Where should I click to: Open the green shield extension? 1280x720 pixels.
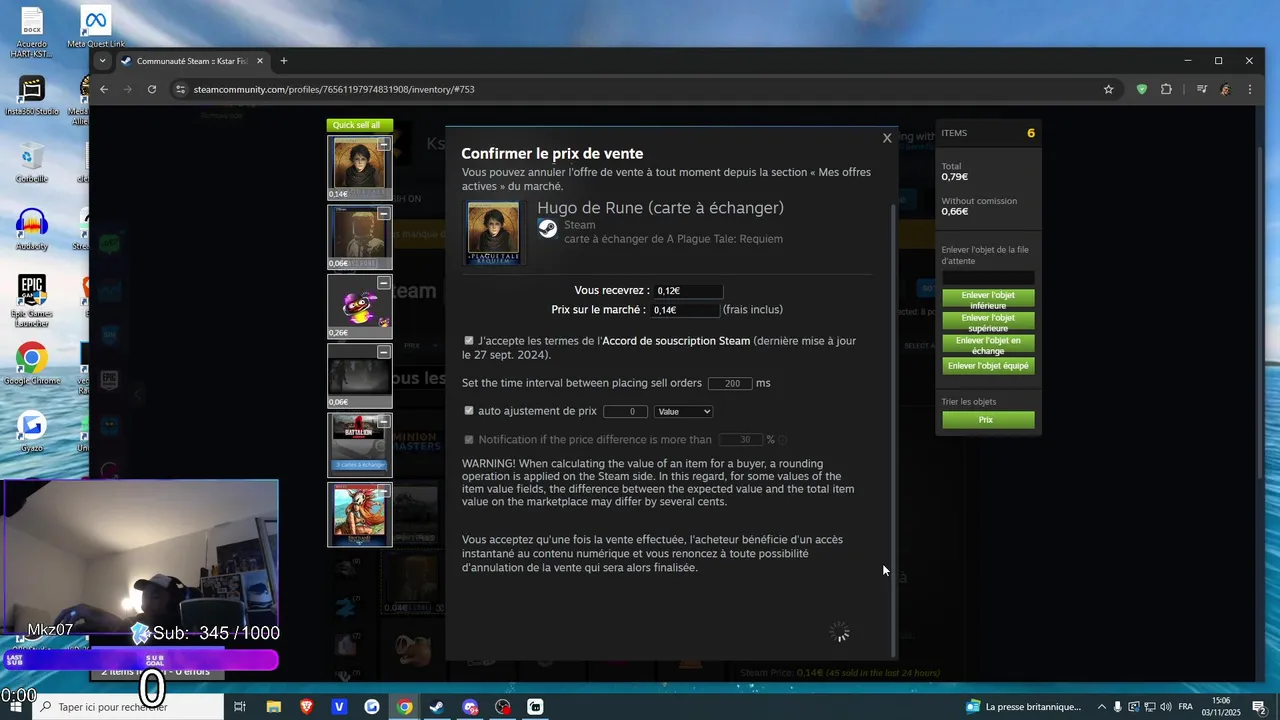pos(1142,89)
